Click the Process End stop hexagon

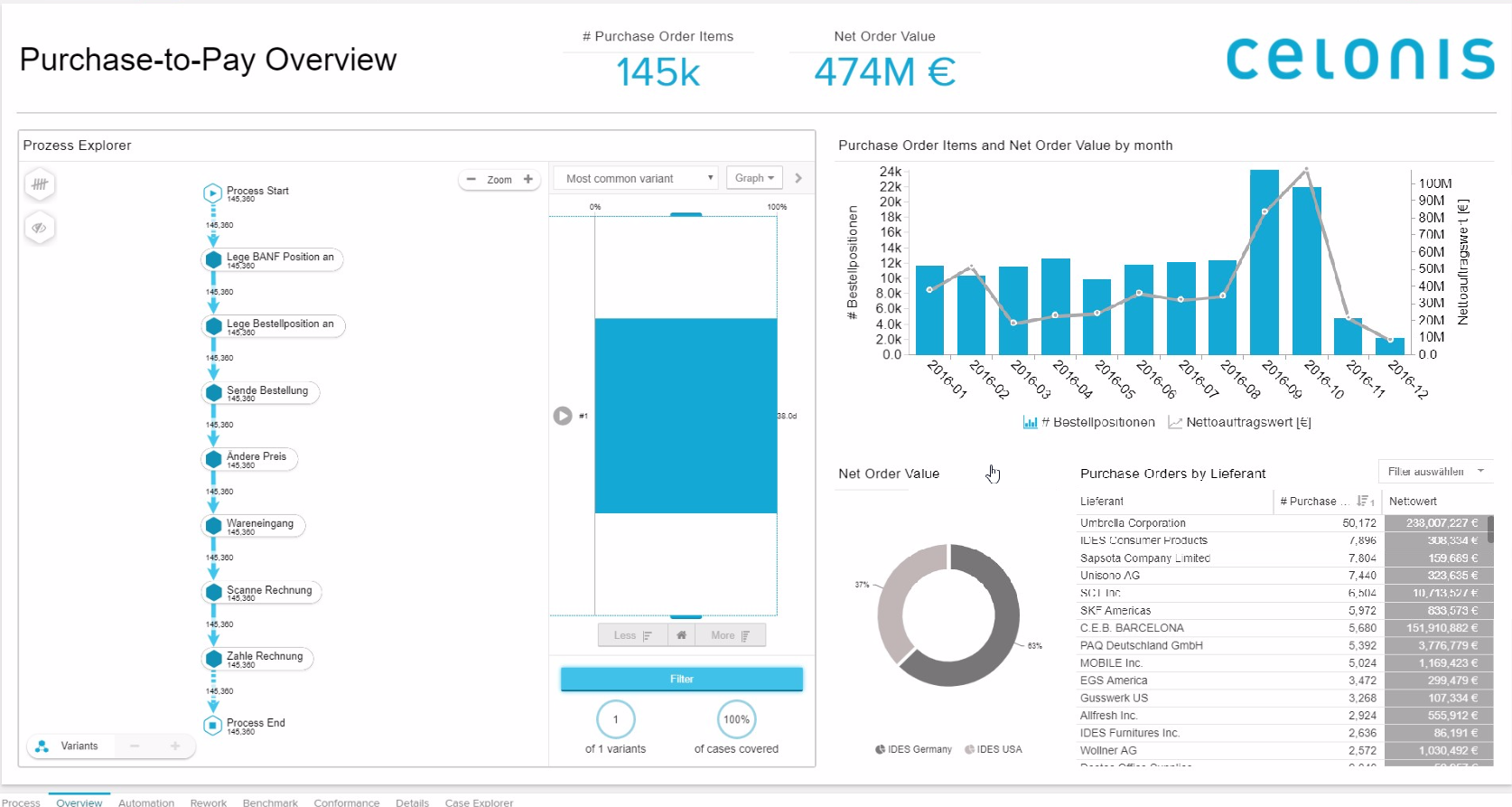tap(212, 725)
